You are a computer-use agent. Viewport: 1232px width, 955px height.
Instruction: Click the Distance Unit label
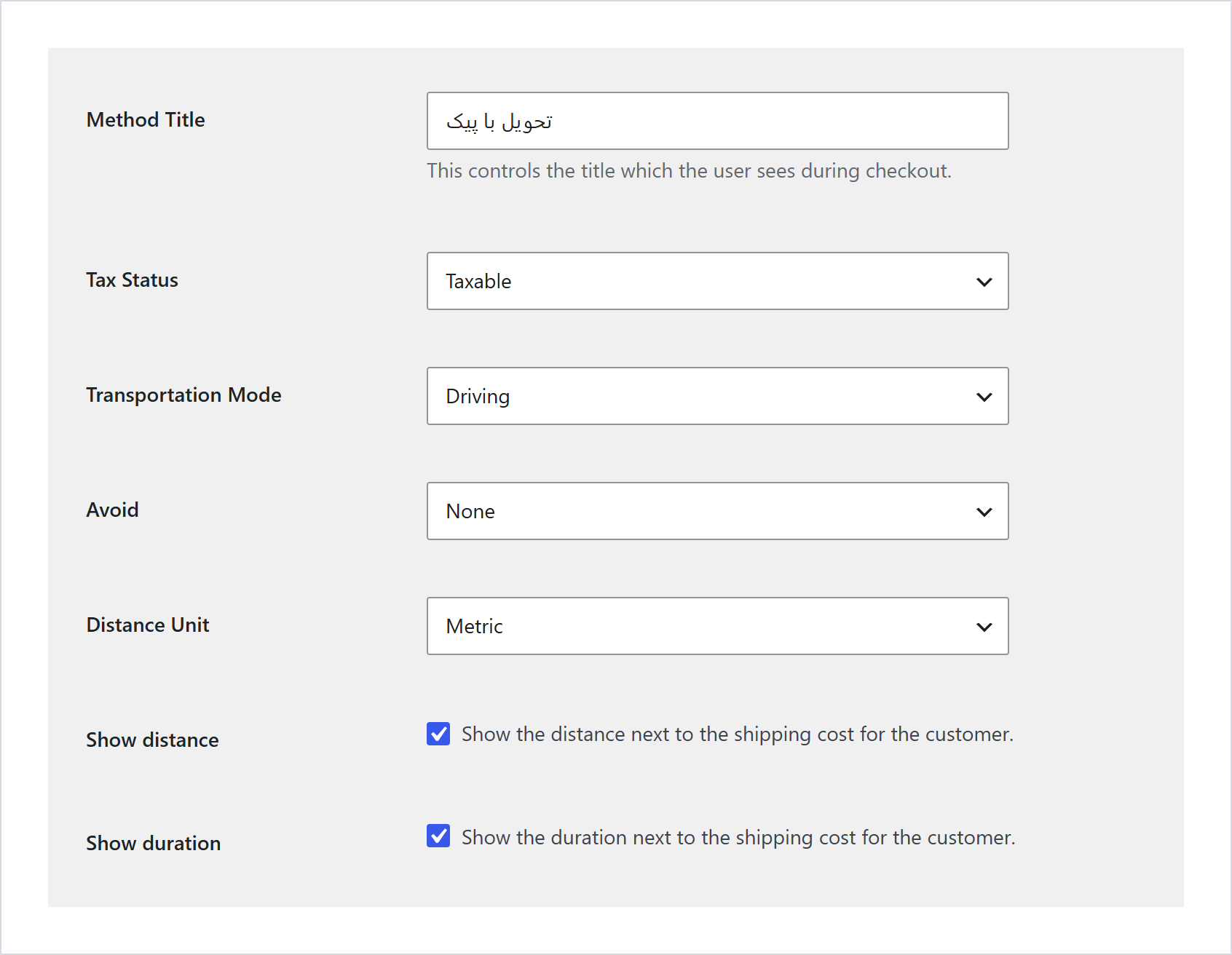pyautogui.click(x=148, y=625)
